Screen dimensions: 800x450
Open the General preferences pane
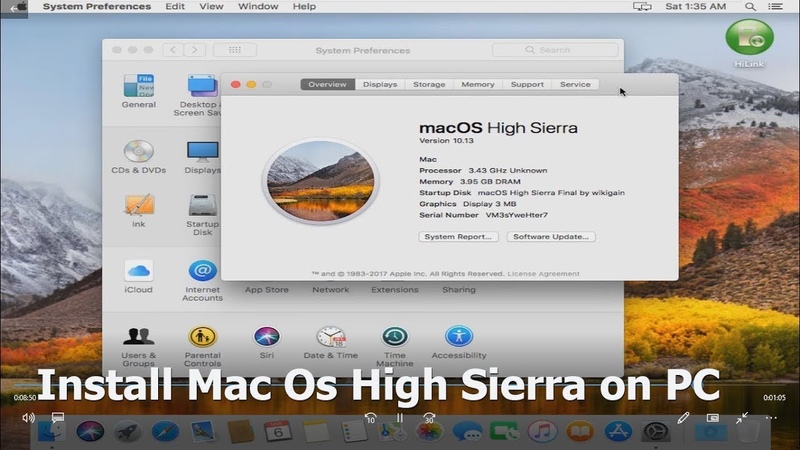[138, 91]
